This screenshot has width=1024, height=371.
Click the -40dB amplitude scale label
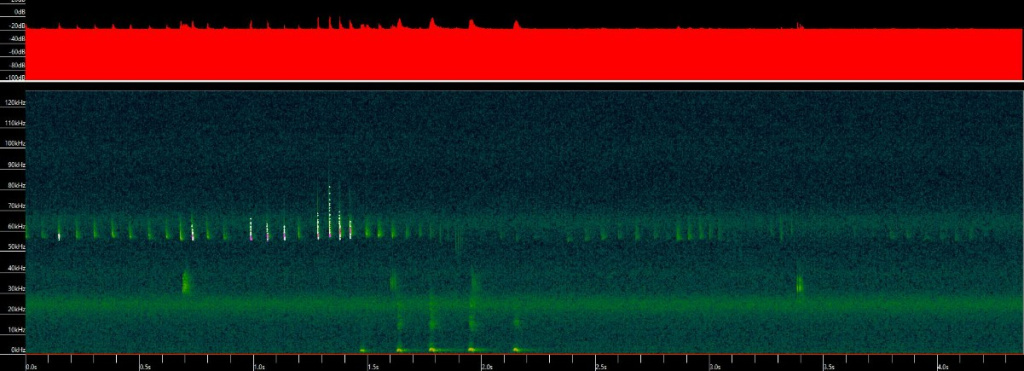click(18, 39)
